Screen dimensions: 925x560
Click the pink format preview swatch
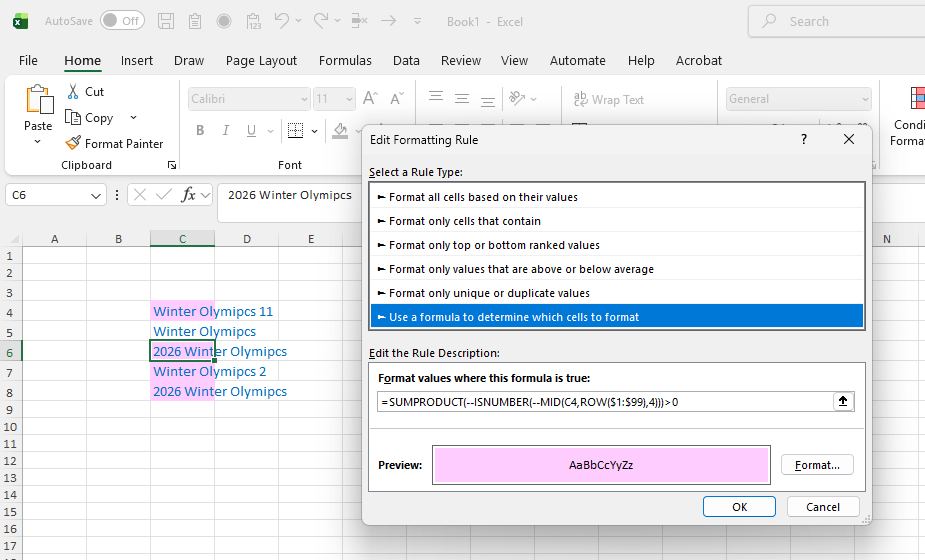pos(601,464)
